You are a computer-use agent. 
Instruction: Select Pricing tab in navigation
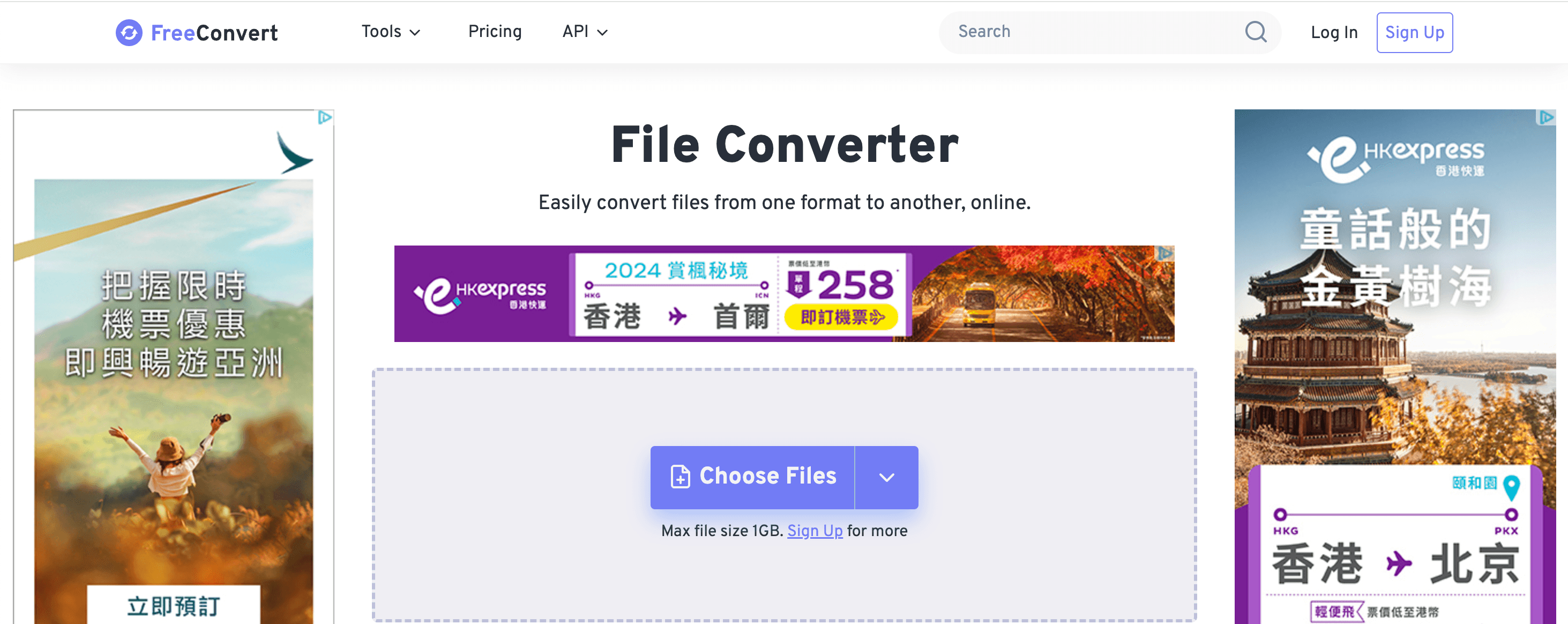pyautogui.click(x=494, y=31)
